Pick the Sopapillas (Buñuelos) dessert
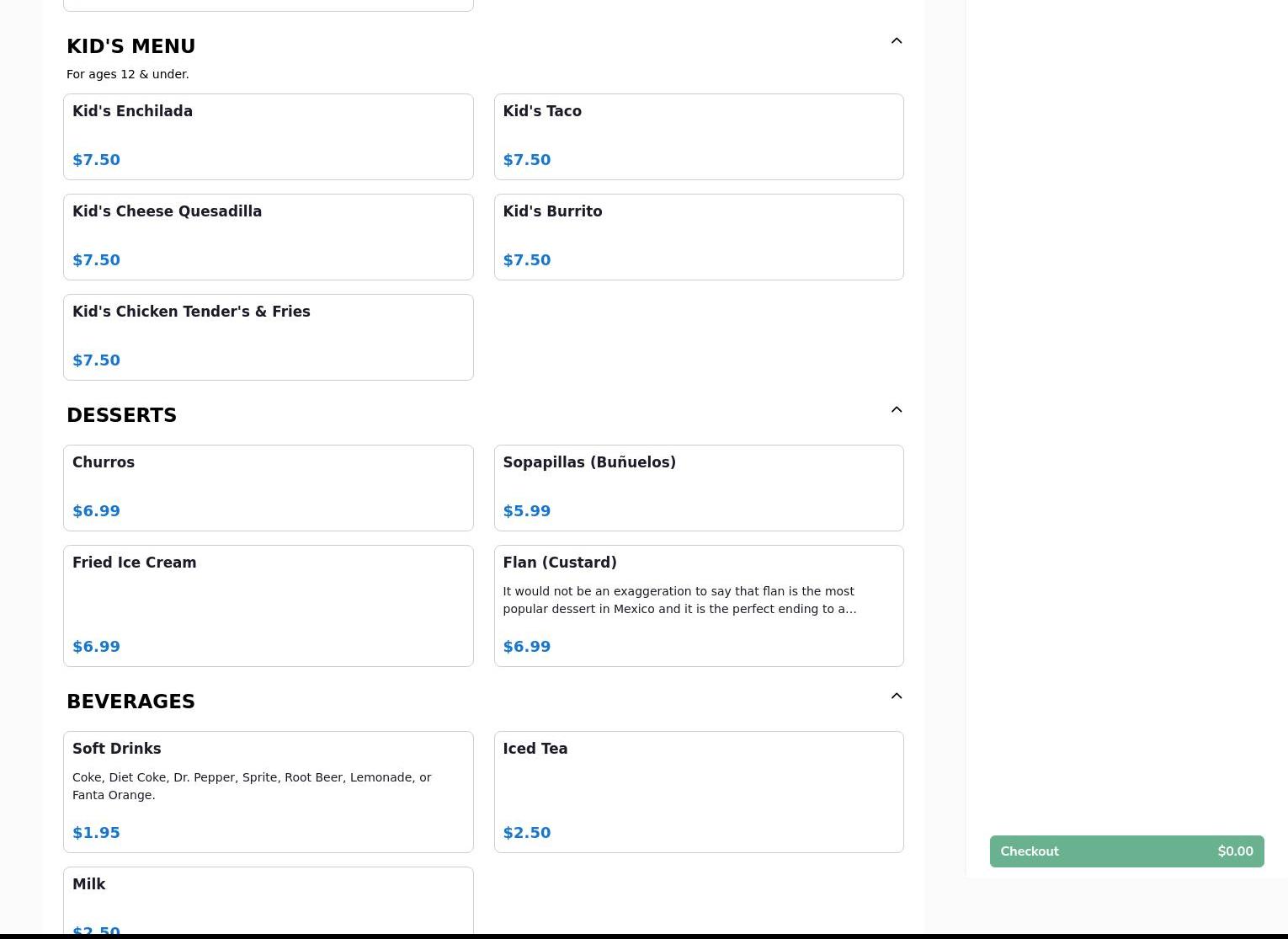The image size is (1288, 939). click(698, 488)
